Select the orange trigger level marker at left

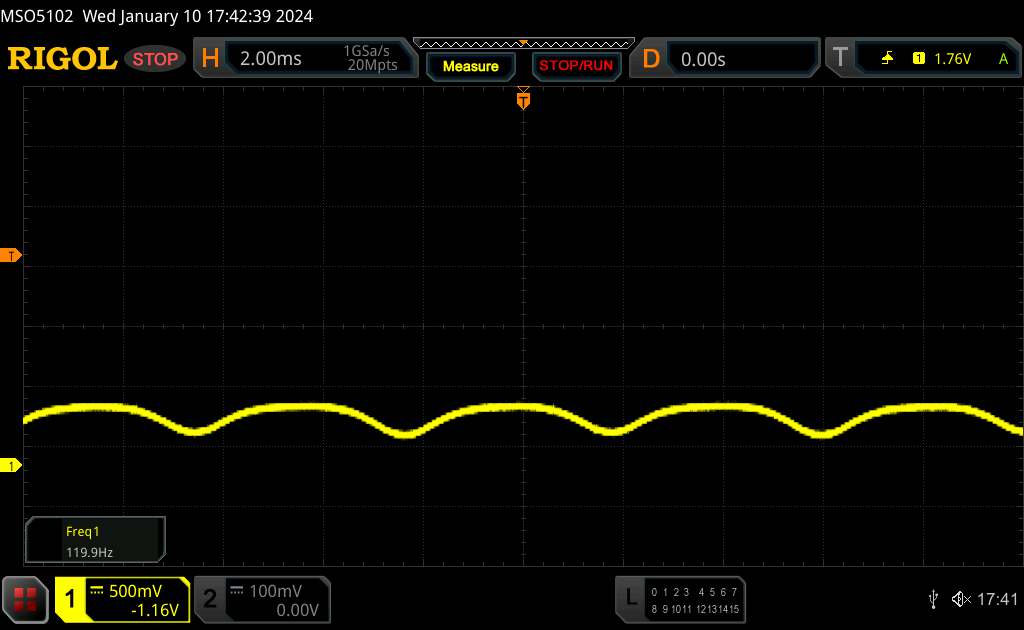pos(13,256)
